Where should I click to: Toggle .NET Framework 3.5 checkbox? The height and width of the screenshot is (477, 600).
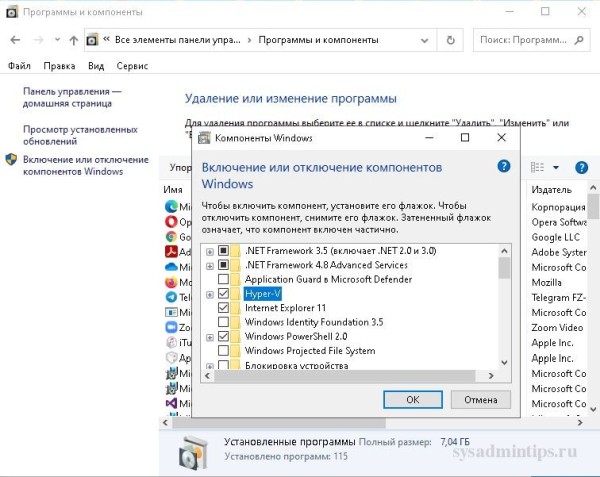223,251
